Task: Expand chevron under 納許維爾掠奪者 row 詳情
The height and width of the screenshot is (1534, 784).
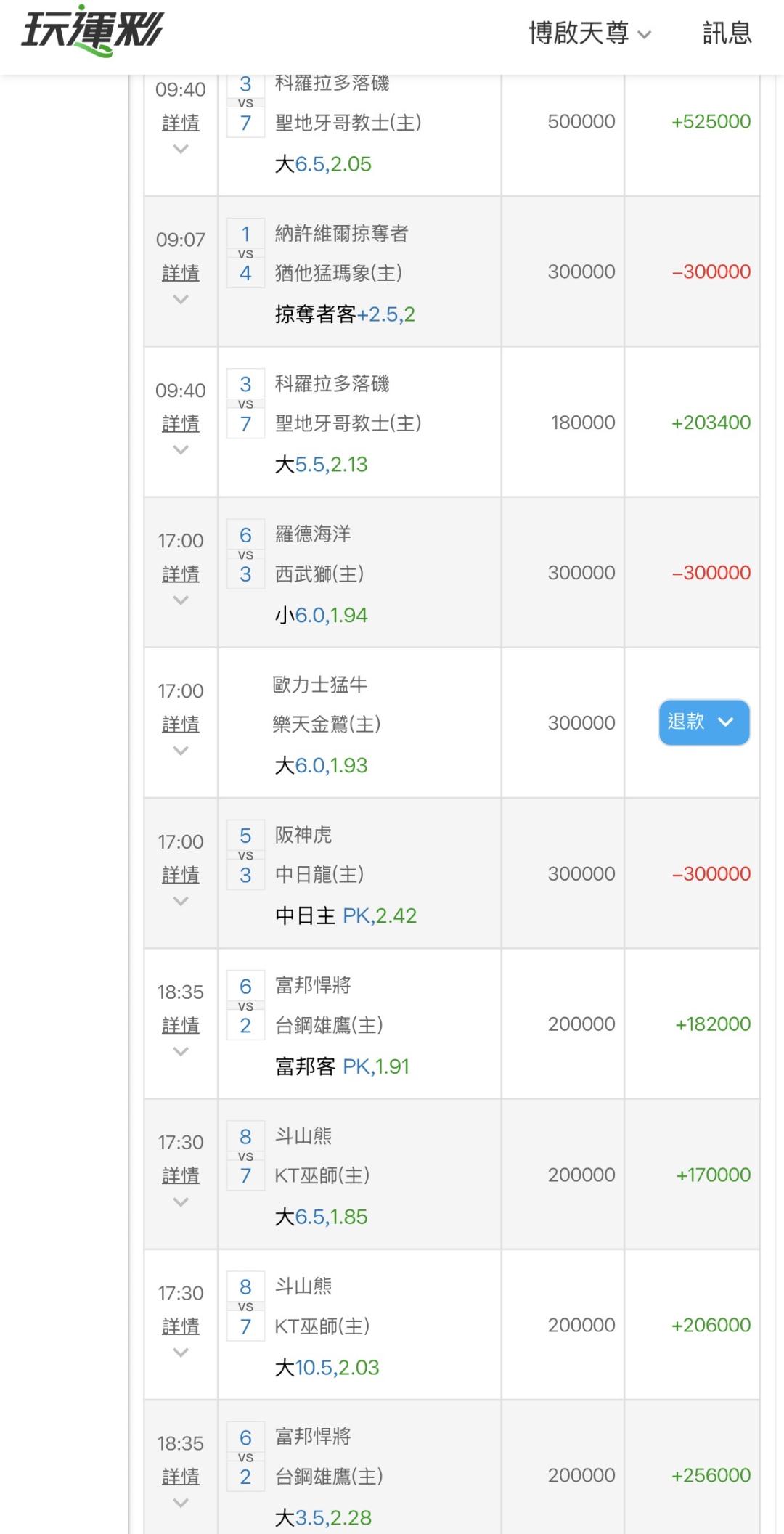Action: [x=181, y=299]
